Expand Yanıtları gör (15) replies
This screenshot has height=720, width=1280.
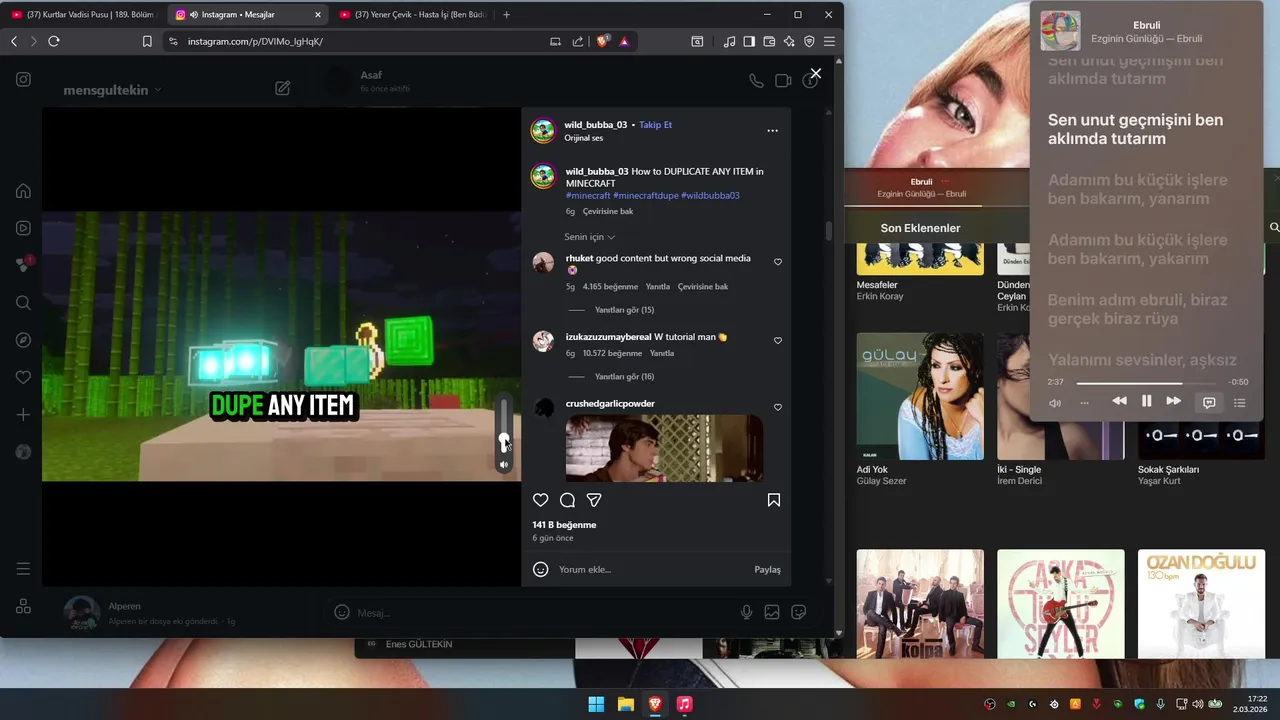click(624, 310)
